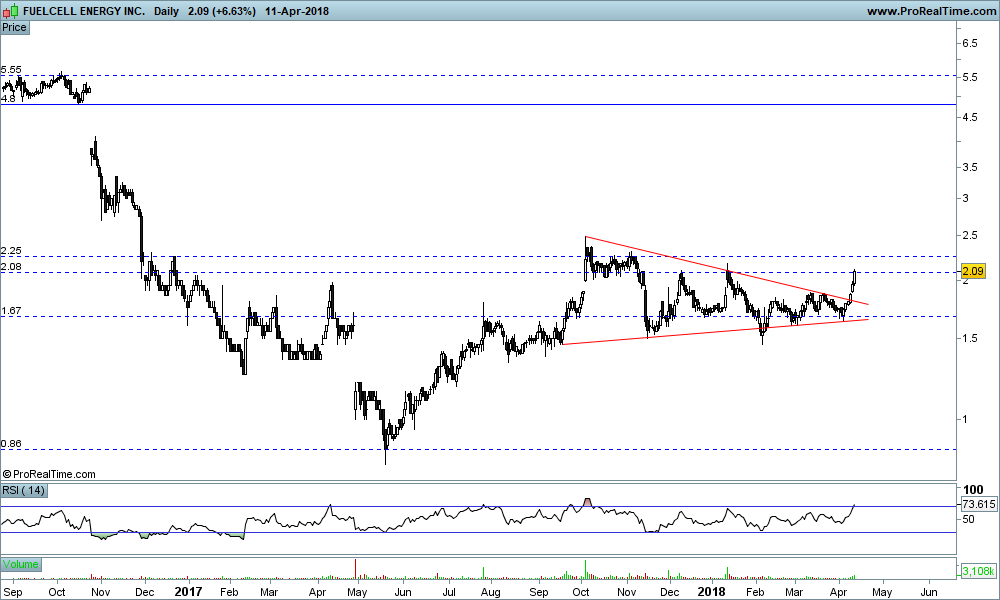
Task: Click the 11-Apr-2018 date in header
Action: [297, 11]
